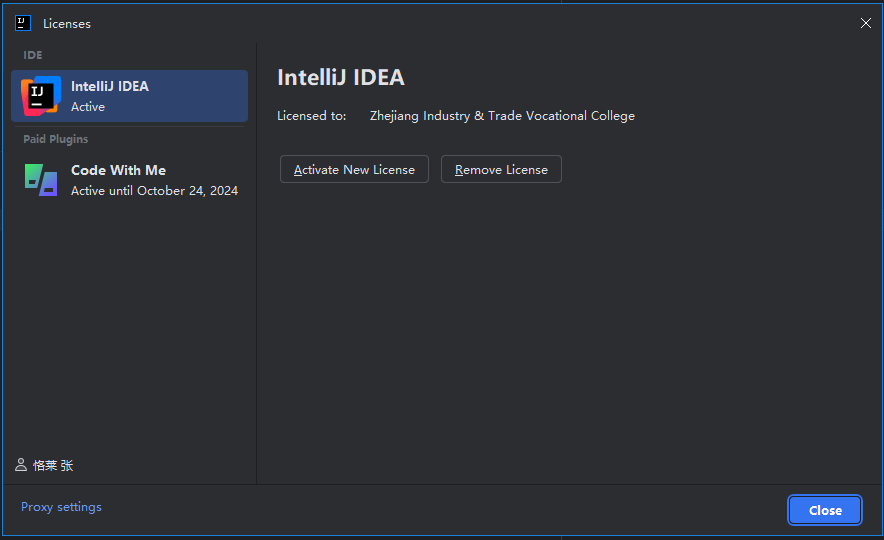The width and height of the screenshot is (884, 540).
Task: Click the Code With Me plugin icon
Action: tap(41, 180)
